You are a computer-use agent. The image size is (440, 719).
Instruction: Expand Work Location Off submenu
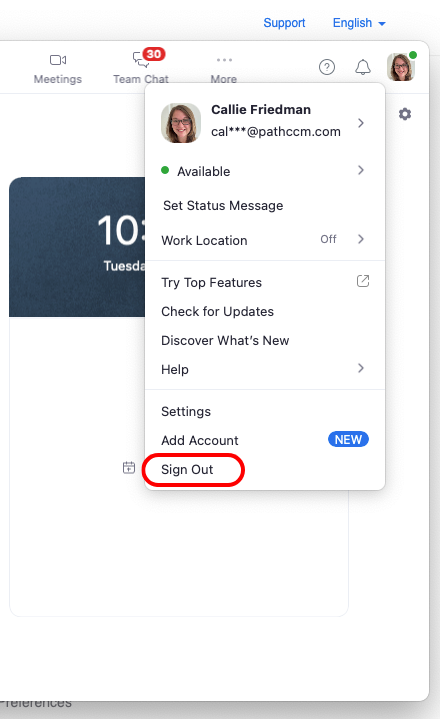pos(361,239)
